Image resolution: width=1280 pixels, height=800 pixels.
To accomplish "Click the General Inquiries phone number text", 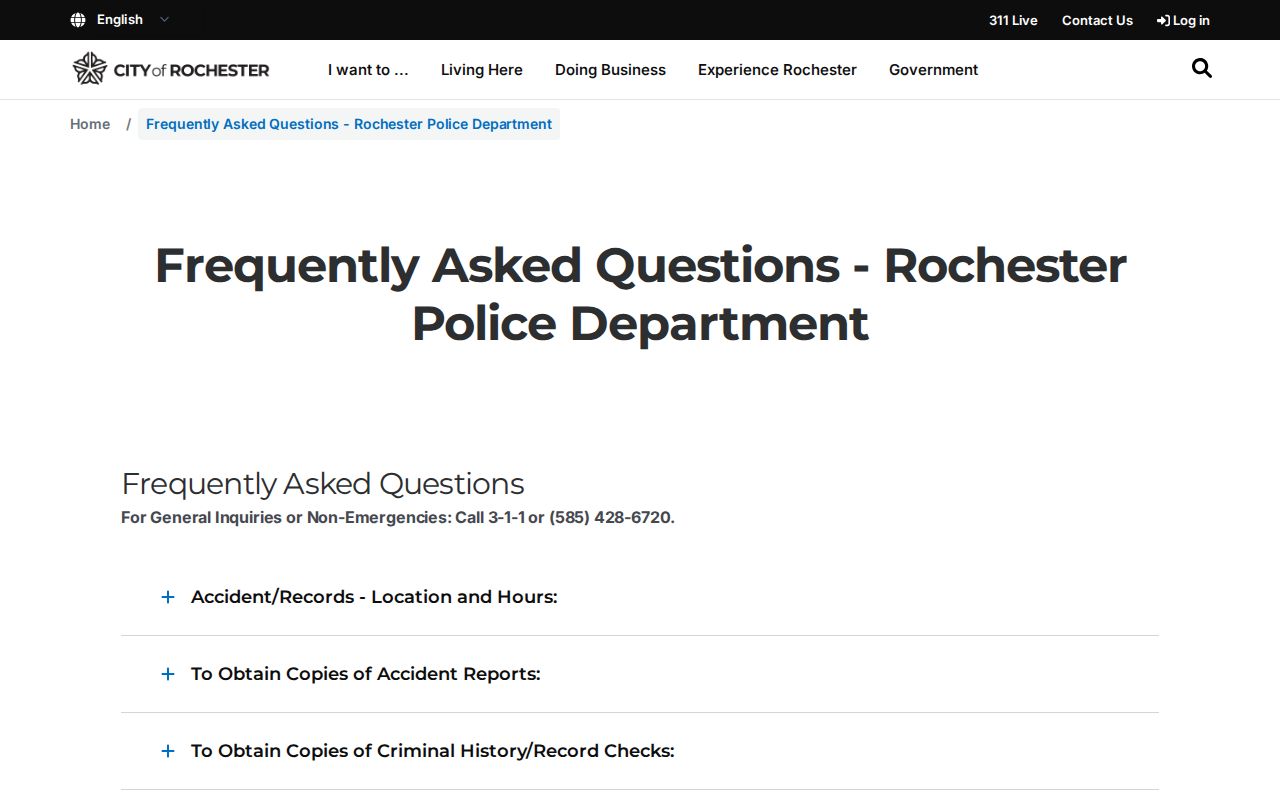I will pyautogui.click(x=398, y=517).
